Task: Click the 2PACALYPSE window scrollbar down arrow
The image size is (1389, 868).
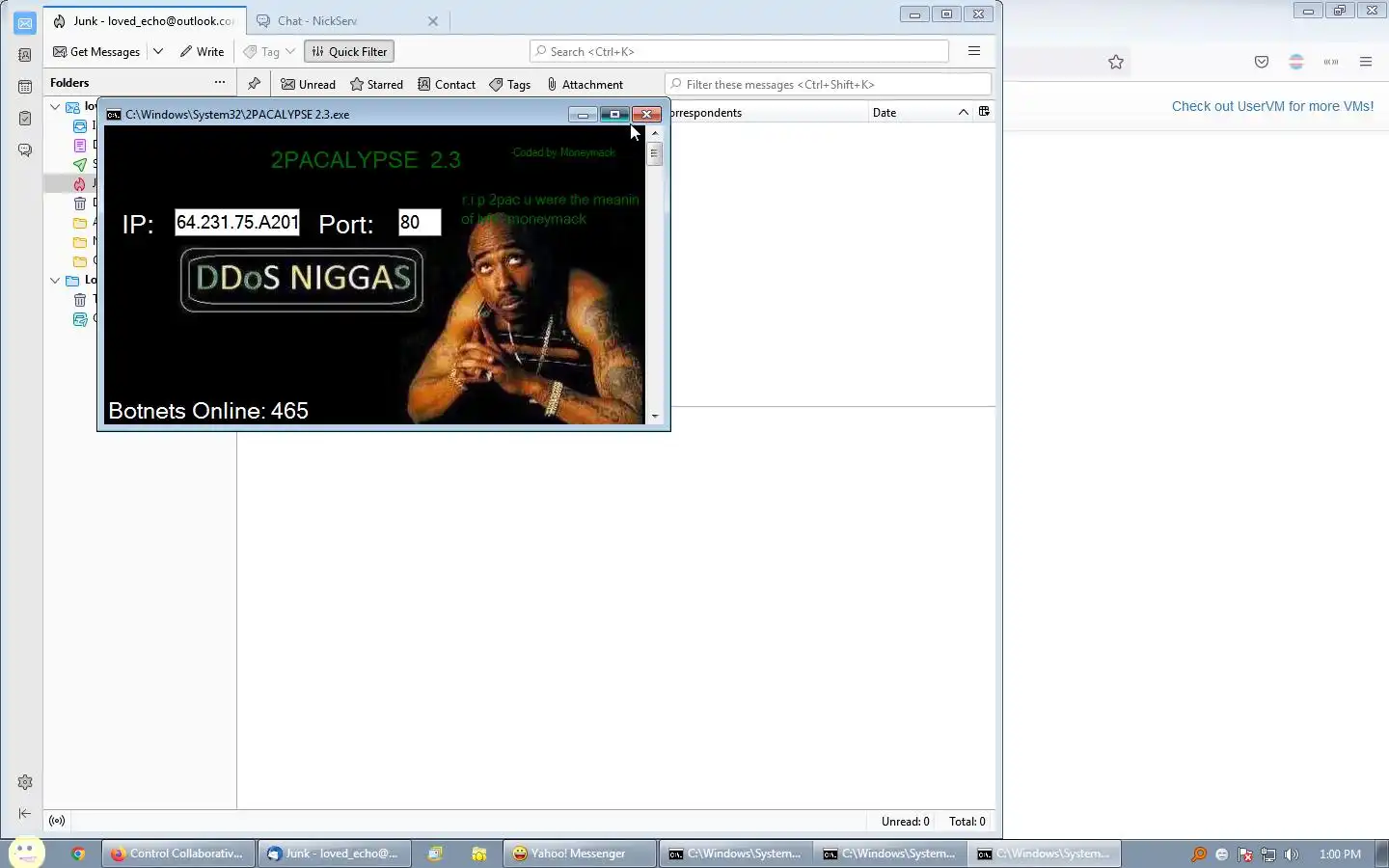Action: [655, 417]
